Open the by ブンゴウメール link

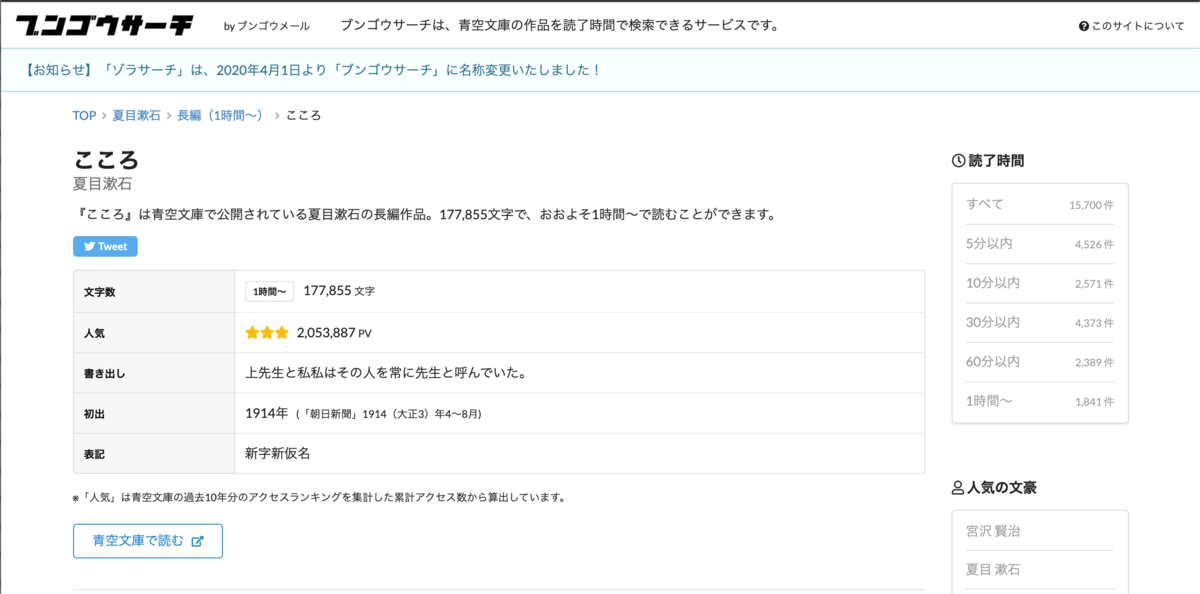(x=267, y=26)
